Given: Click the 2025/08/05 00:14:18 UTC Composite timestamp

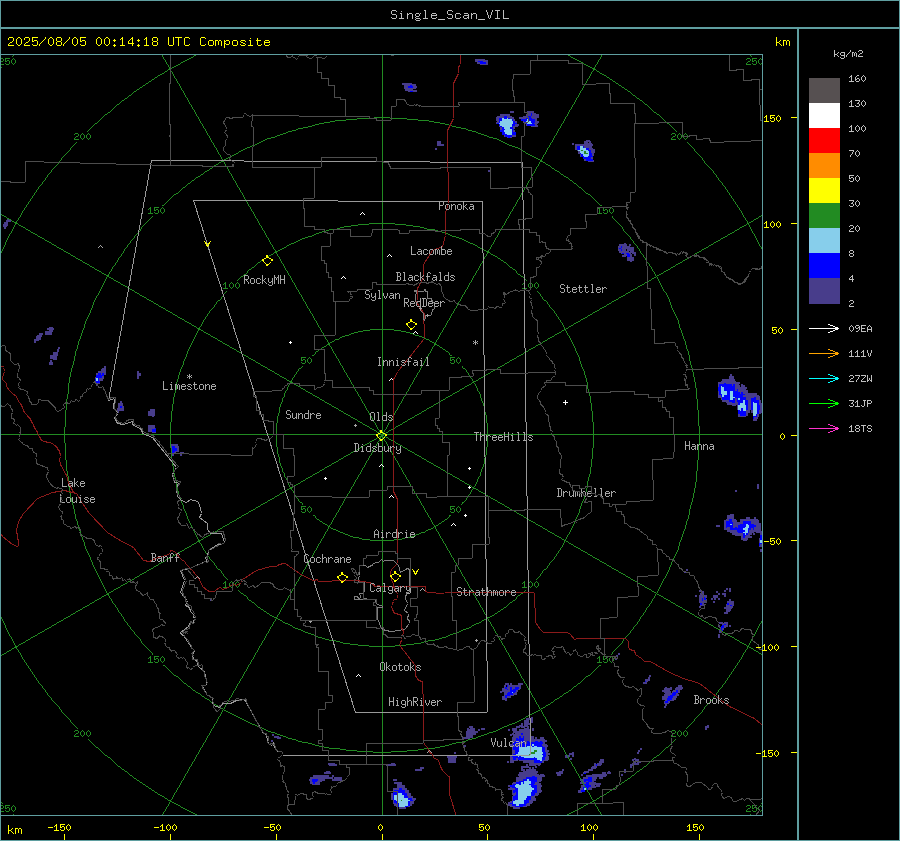Looking at the screenshot, I should [x=138, y=42].
